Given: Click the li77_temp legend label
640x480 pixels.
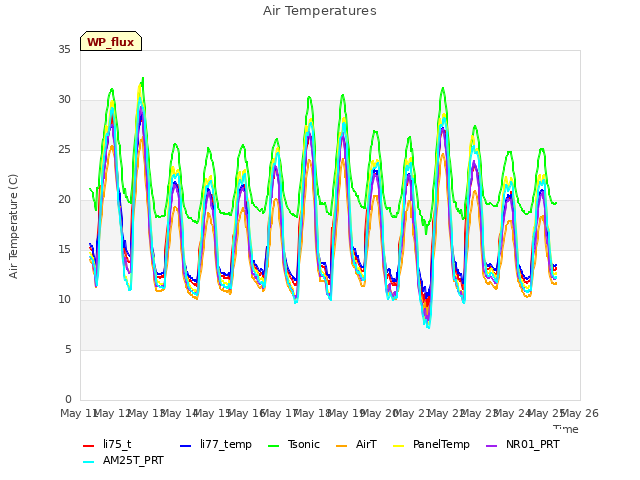Looking at the screenshot, I should pyautogui.click(x=226, y=444).
